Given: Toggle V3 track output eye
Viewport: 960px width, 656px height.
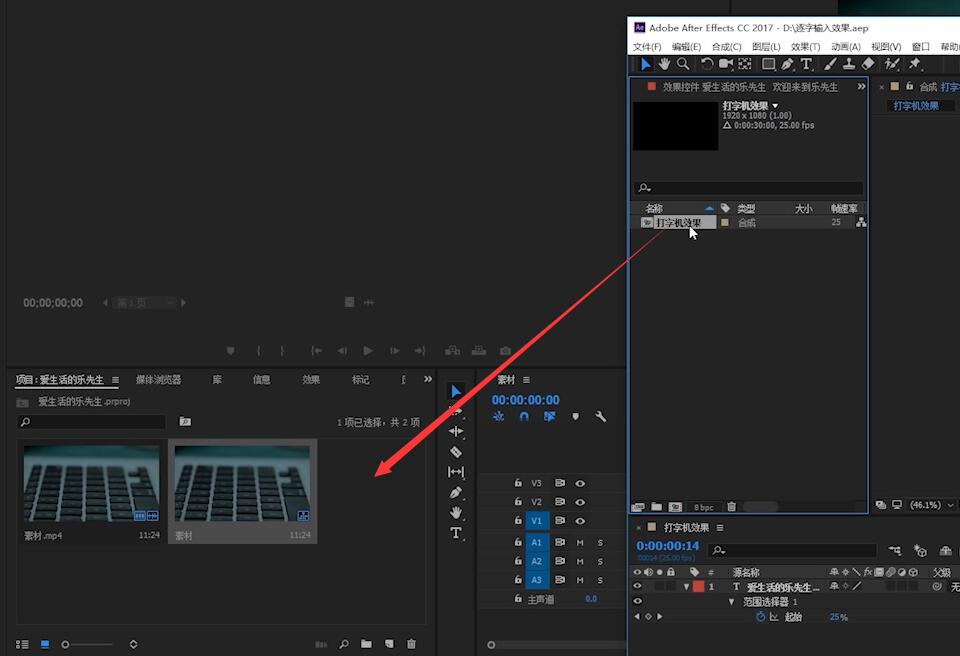Looking at the screenshot, I should click(x=580, y=483).
